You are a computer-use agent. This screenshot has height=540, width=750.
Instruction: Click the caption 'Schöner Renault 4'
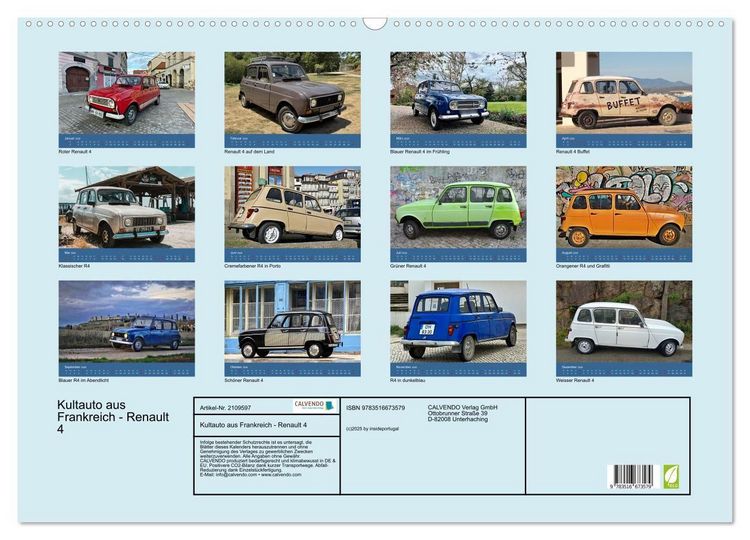[244, 380]
